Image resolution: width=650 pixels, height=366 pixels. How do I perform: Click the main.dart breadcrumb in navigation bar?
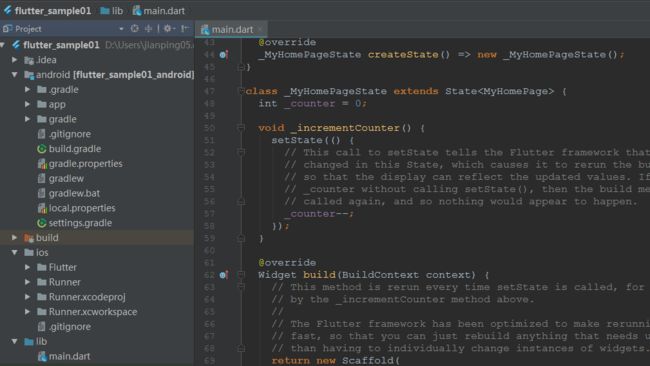(159, 11)
